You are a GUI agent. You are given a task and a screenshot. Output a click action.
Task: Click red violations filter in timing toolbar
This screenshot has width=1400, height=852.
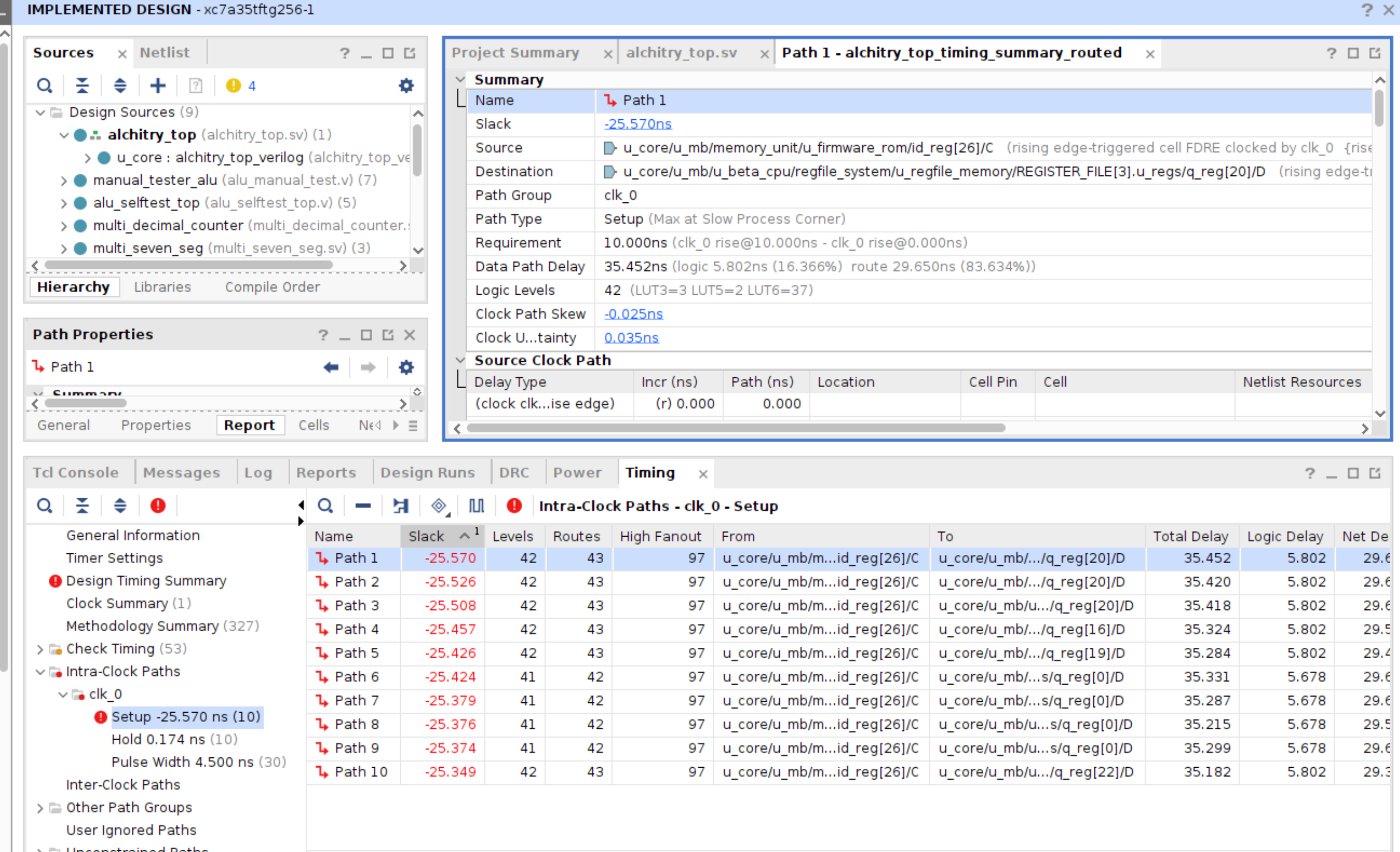point(514,506)
